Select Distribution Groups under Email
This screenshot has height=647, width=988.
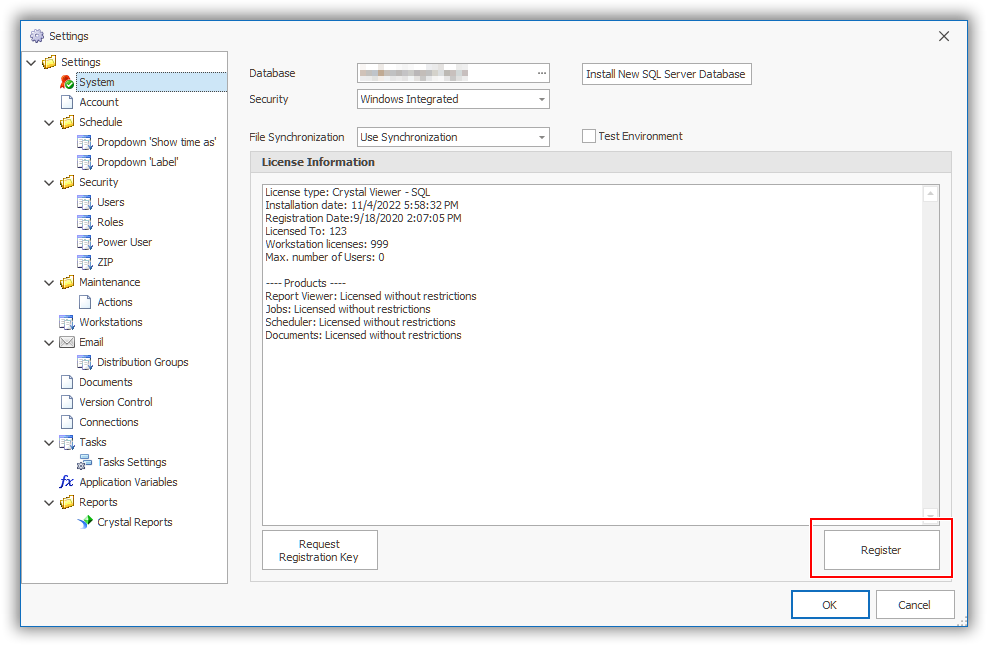[142, 362]
